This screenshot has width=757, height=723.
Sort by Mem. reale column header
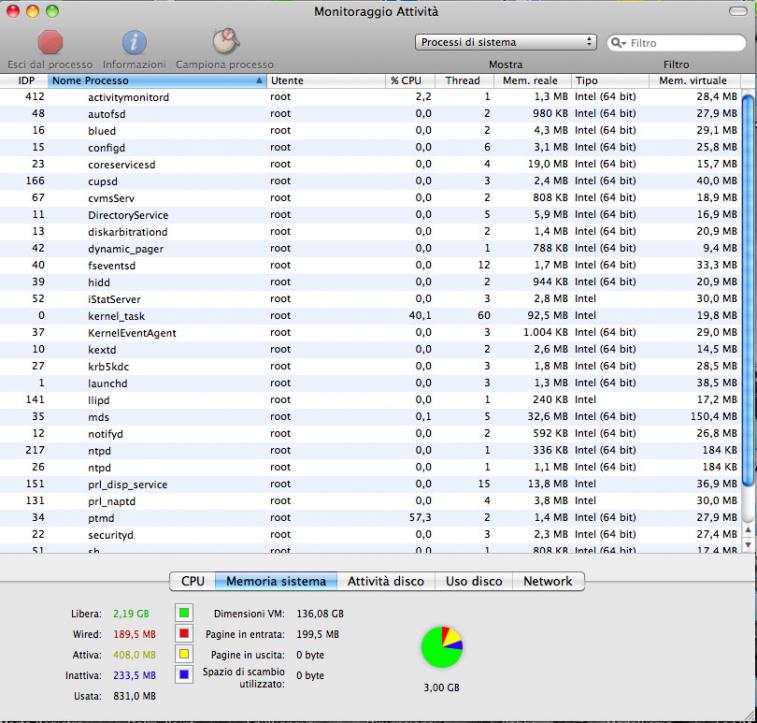pos(533,81)
